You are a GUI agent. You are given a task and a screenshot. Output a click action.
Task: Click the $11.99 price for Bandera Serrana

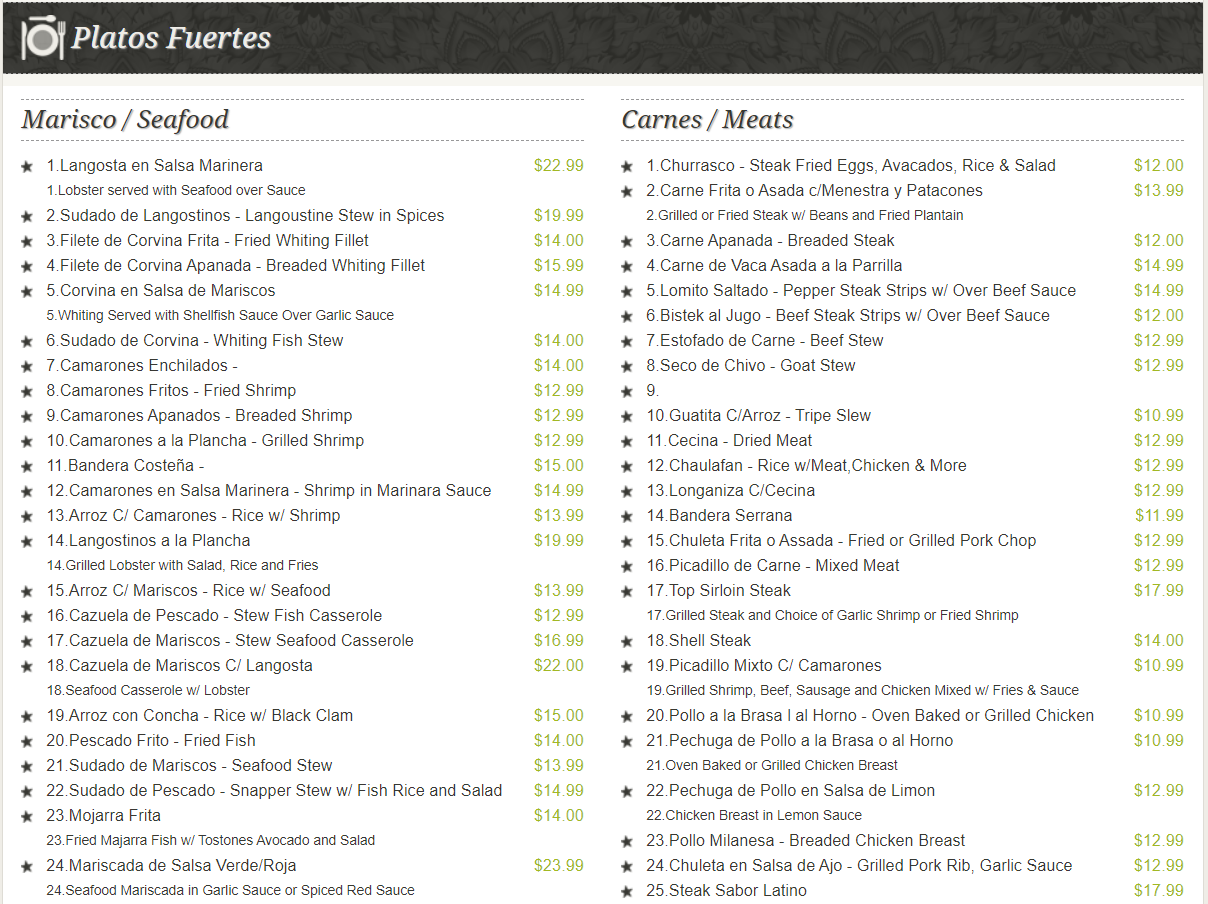[x=1159, y=515]
